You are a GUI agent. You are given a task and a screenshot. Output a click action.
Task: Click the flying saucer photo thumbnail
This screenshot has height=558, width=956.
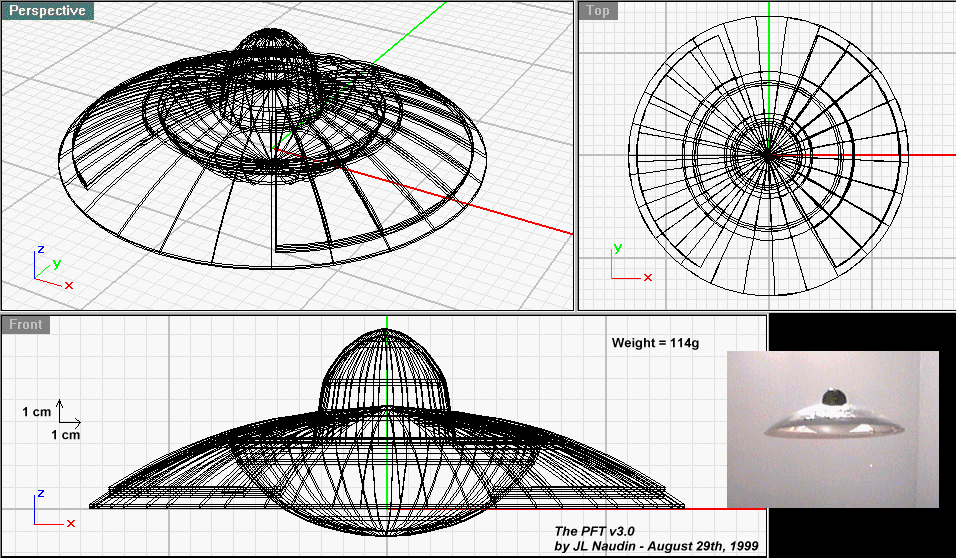[x=833, y=429]
